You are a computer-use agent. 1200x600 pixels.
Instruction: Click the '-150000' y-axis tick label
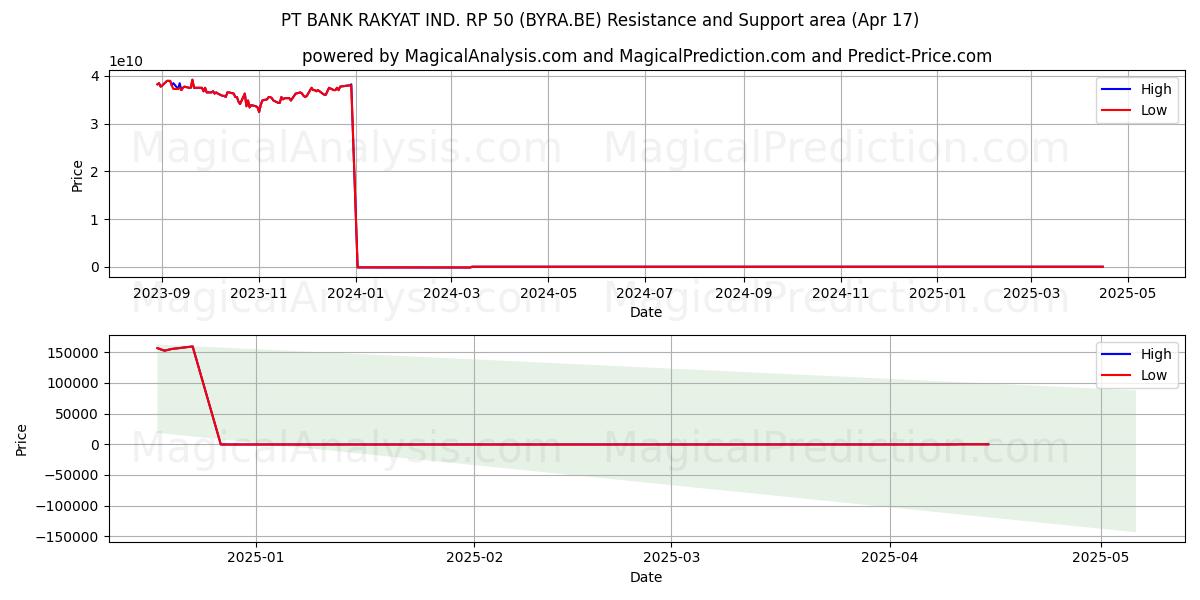[x=68, y=537]
